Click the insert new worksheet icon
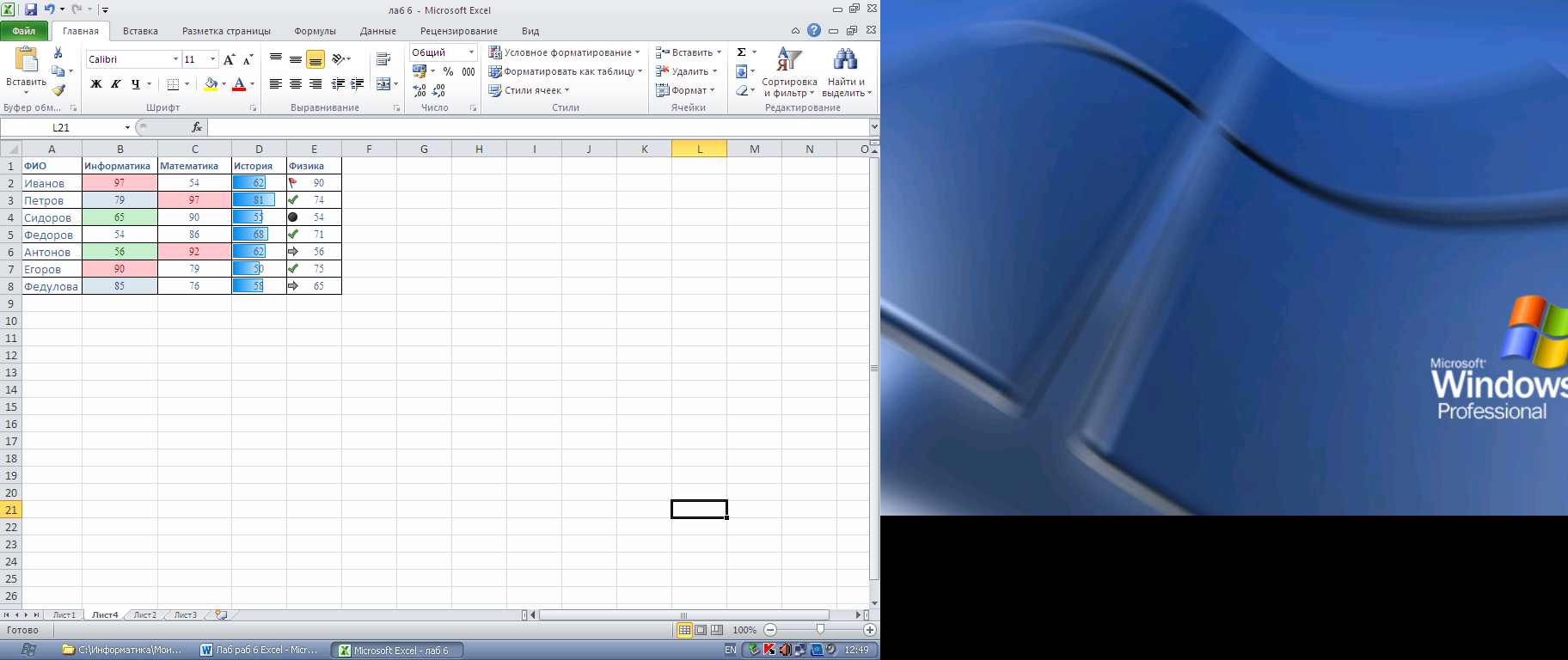 click(x=222, y=614)
